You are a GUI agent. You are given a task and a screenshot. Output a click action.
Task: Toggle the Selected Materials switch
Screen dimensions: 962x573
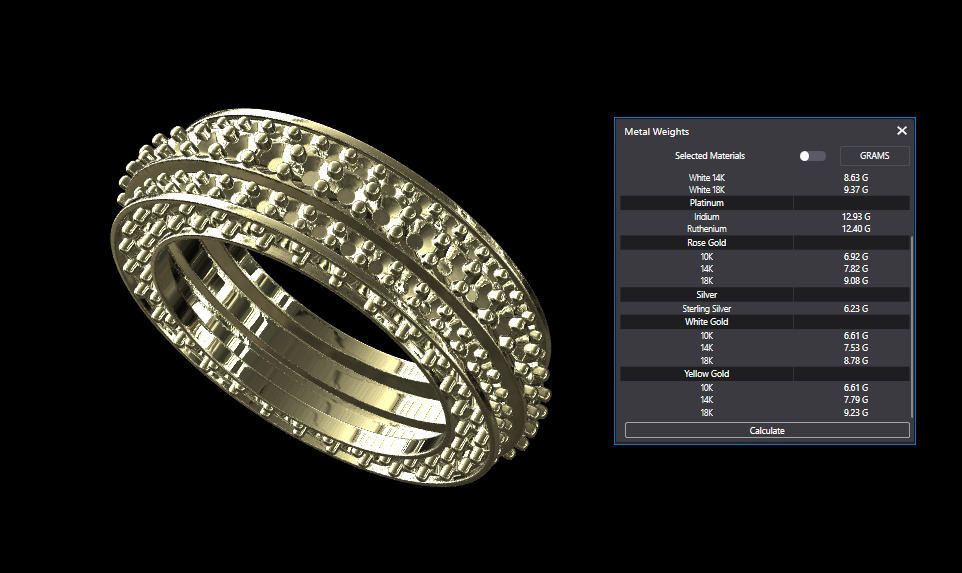click(812, 156)
